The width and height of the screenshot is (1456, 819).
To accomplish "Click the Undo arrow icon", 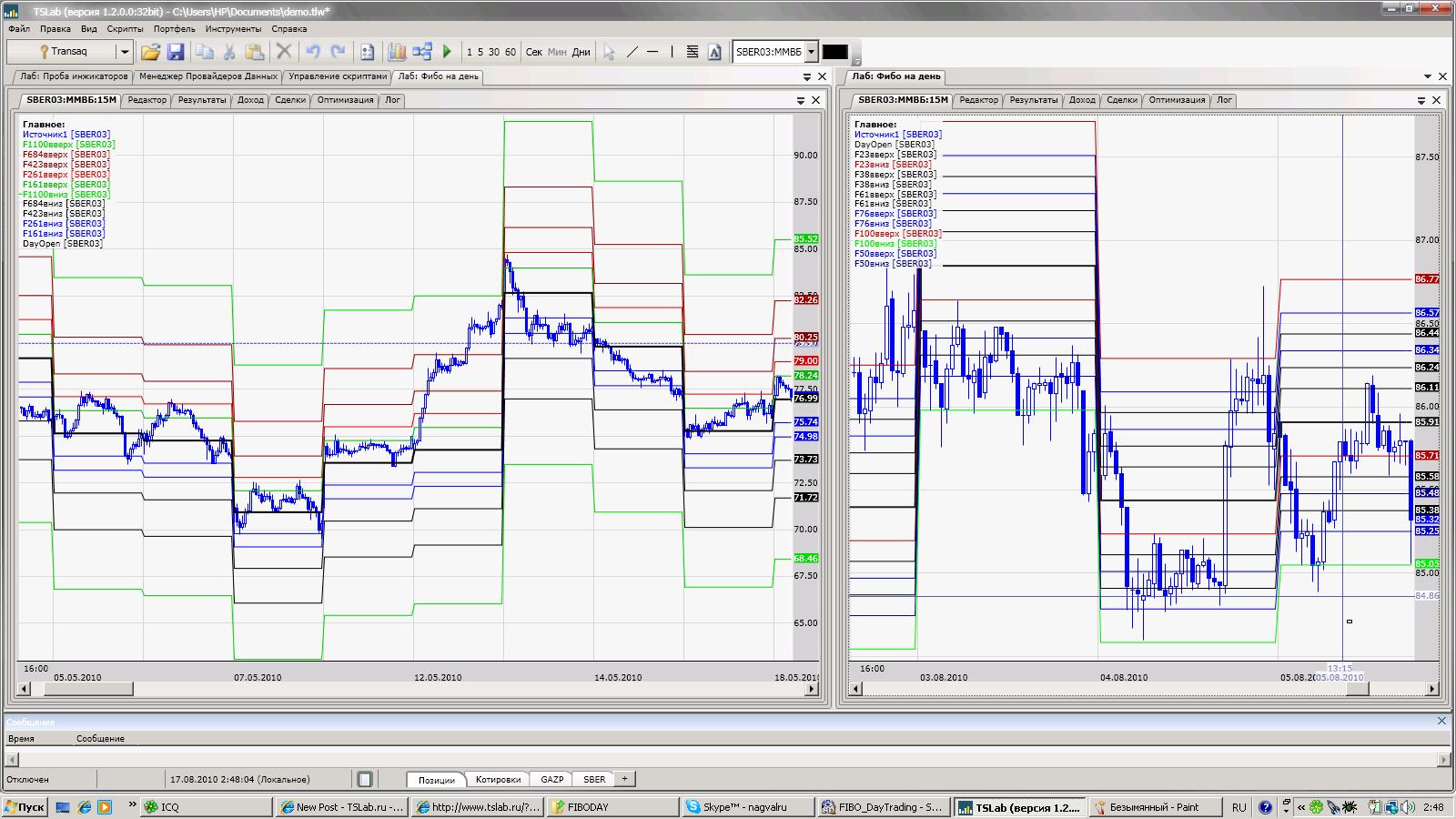I will (313, 52).
